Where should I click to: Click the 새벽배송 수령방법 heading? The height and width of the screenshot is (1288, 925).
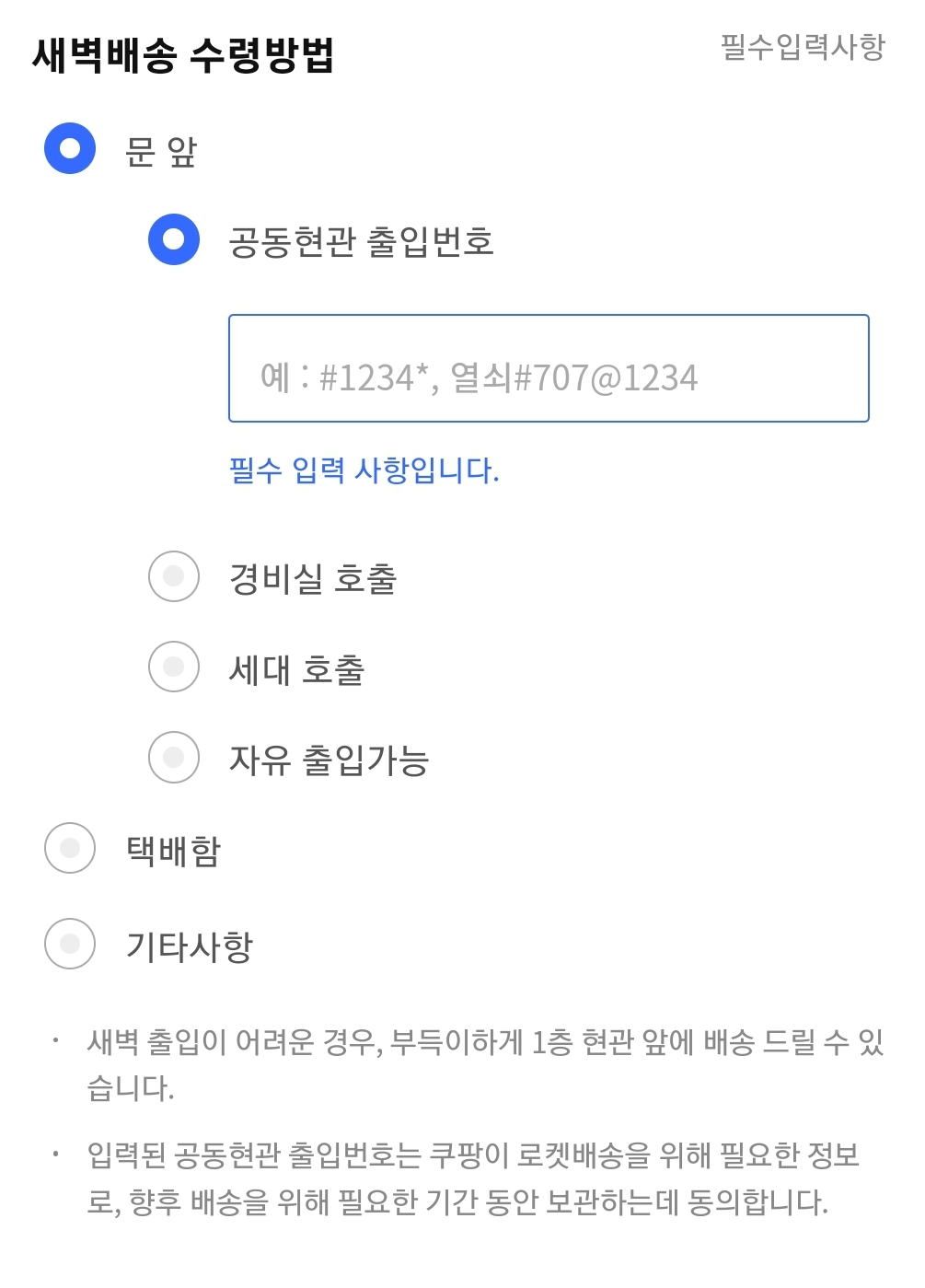point(182,54)
